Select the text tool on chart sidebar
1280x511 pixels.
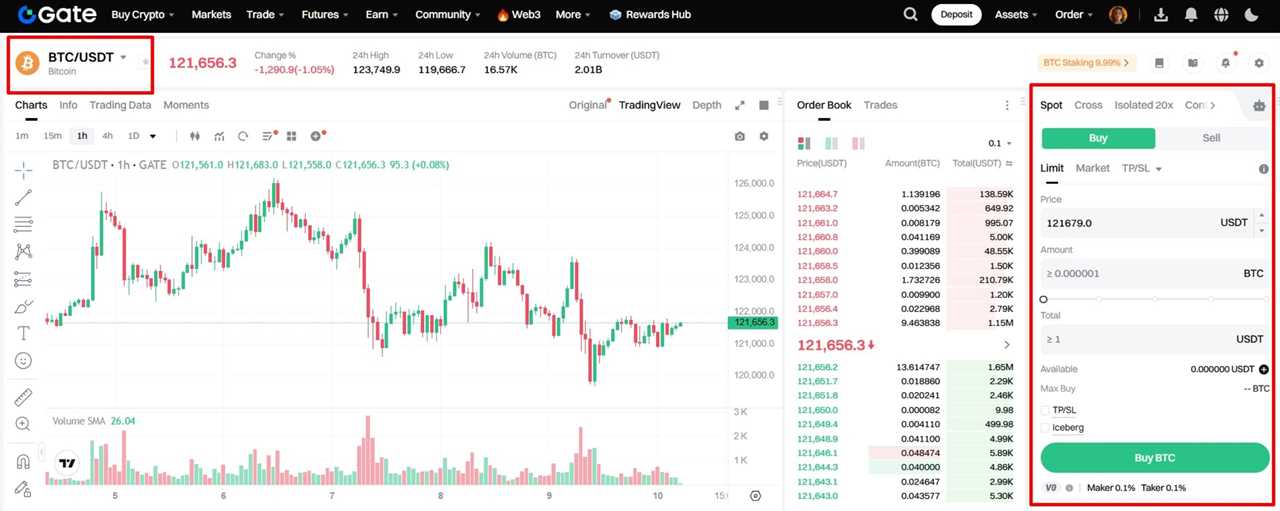(23, 333)
